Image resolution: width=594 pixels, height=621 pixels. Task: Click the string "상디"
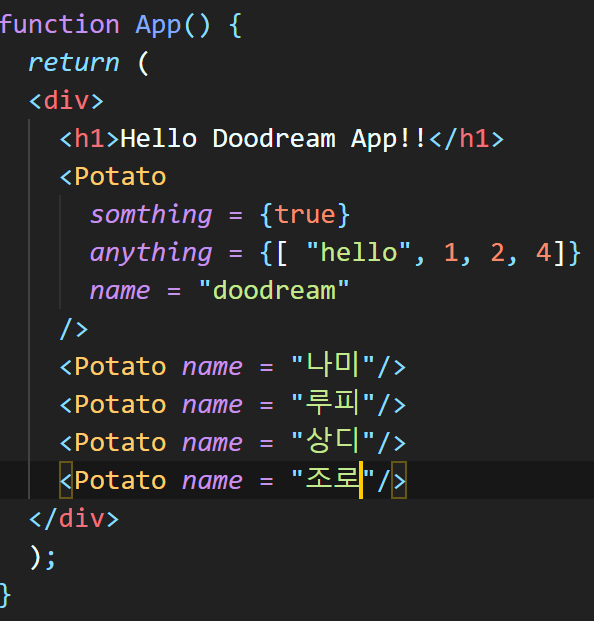[x=333, y=440]
